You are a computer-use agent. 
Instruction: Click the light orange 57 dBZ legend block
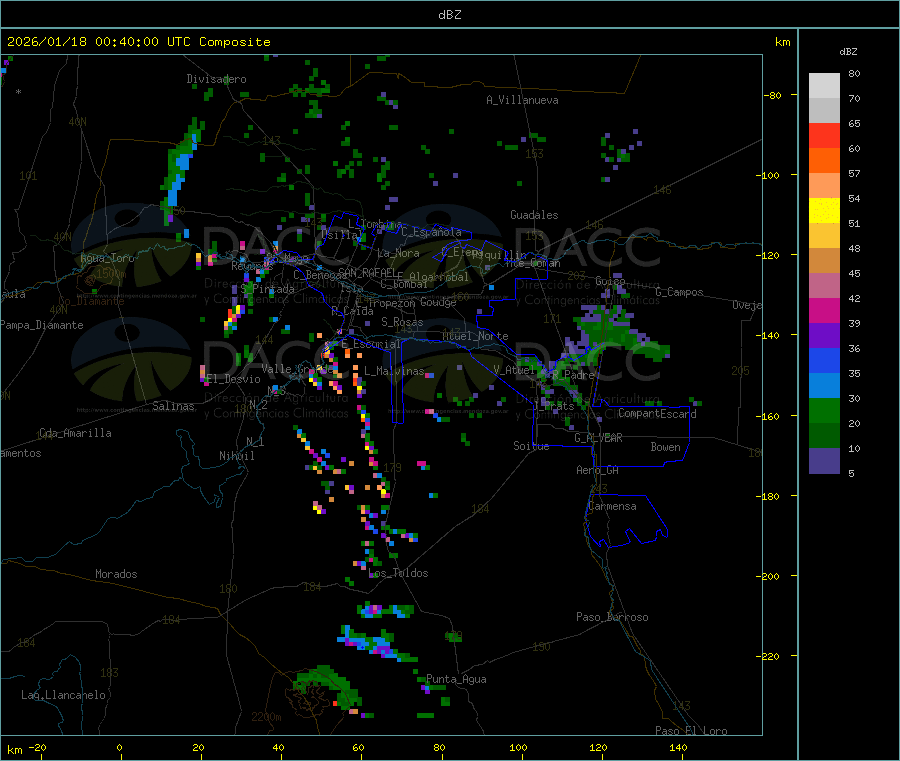click(x=824, y=185)
